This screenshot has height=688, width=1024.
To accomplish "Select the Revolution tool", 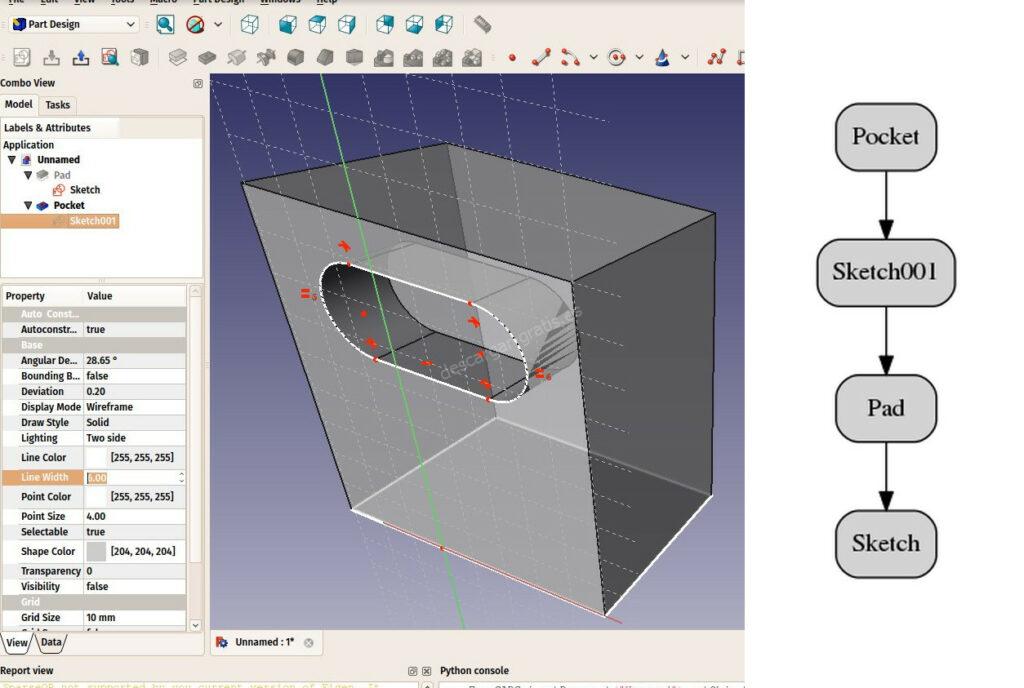I will coord(238,57).
